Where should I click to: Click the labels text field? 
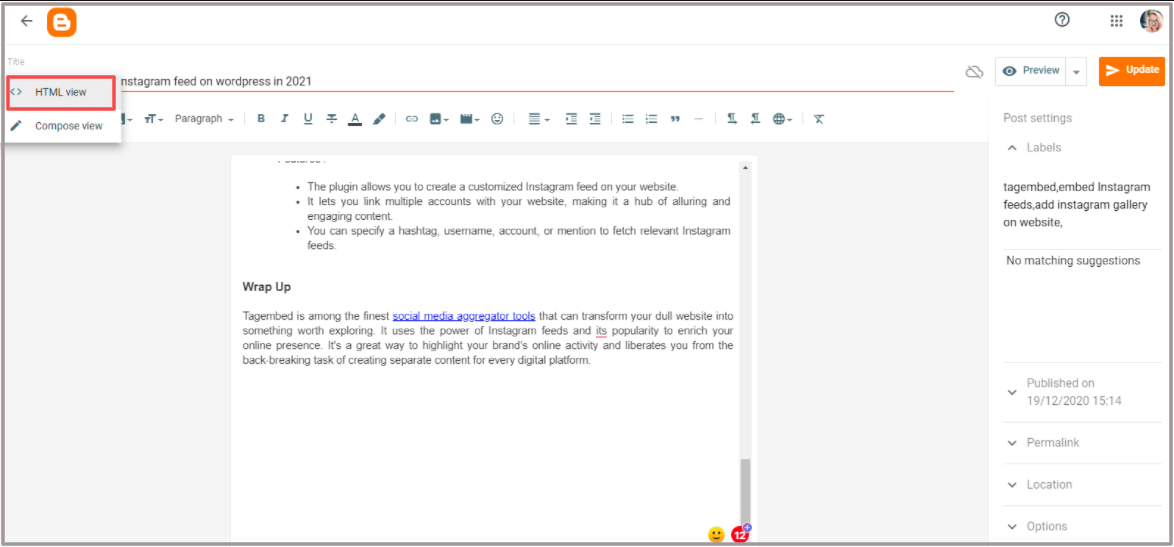[1083, 205]
